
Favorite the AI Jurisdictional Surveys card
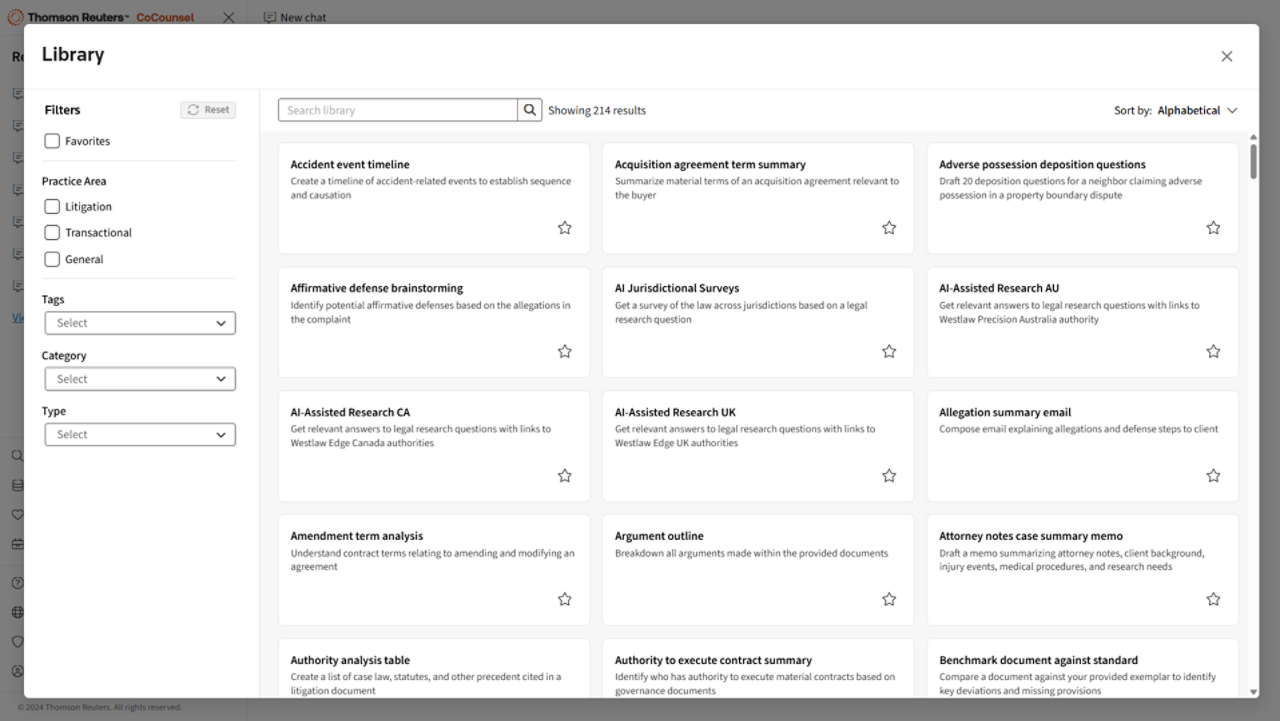point(888,352)
